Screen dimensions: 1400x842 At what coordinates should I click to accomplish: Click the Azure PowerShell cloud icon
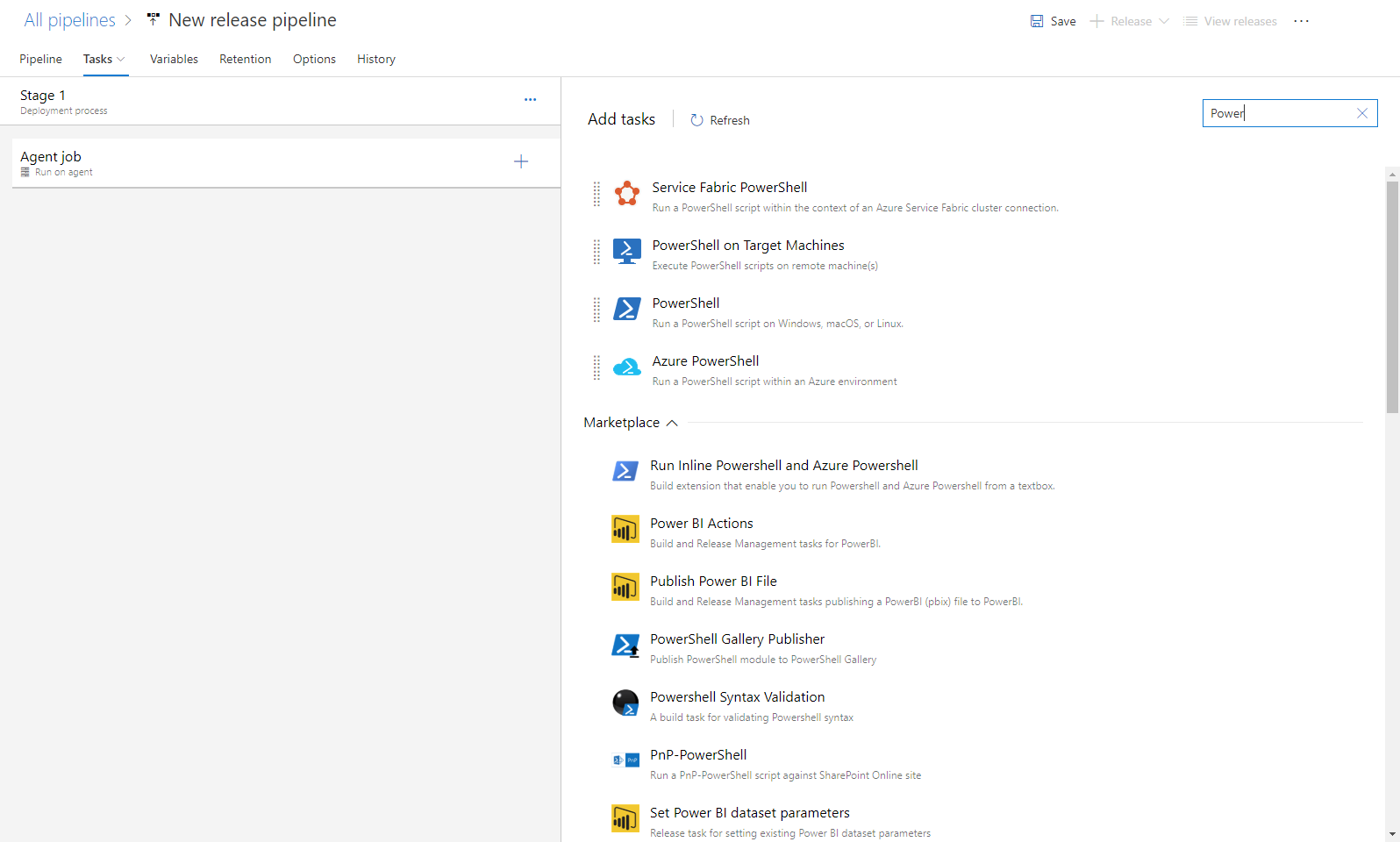626,367
